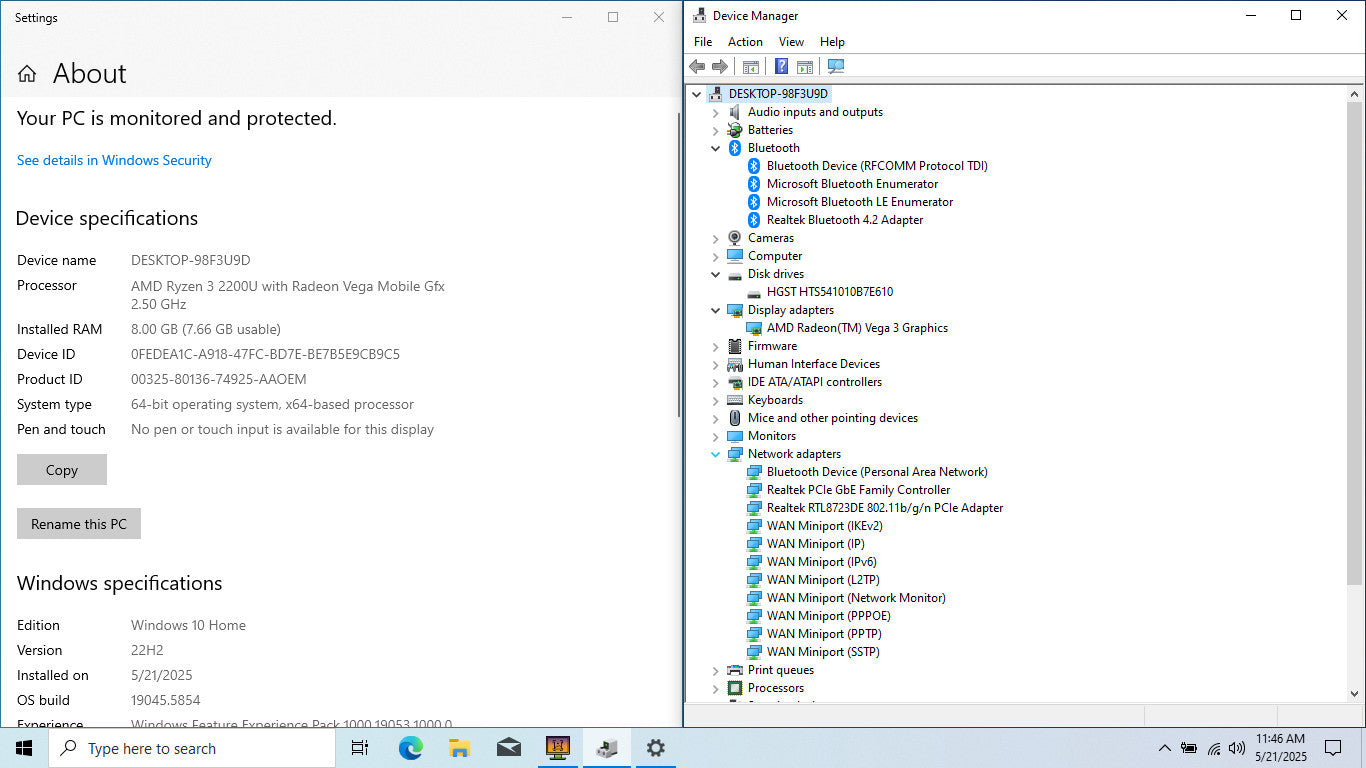Open File Explorer from the taskbar

459,748
